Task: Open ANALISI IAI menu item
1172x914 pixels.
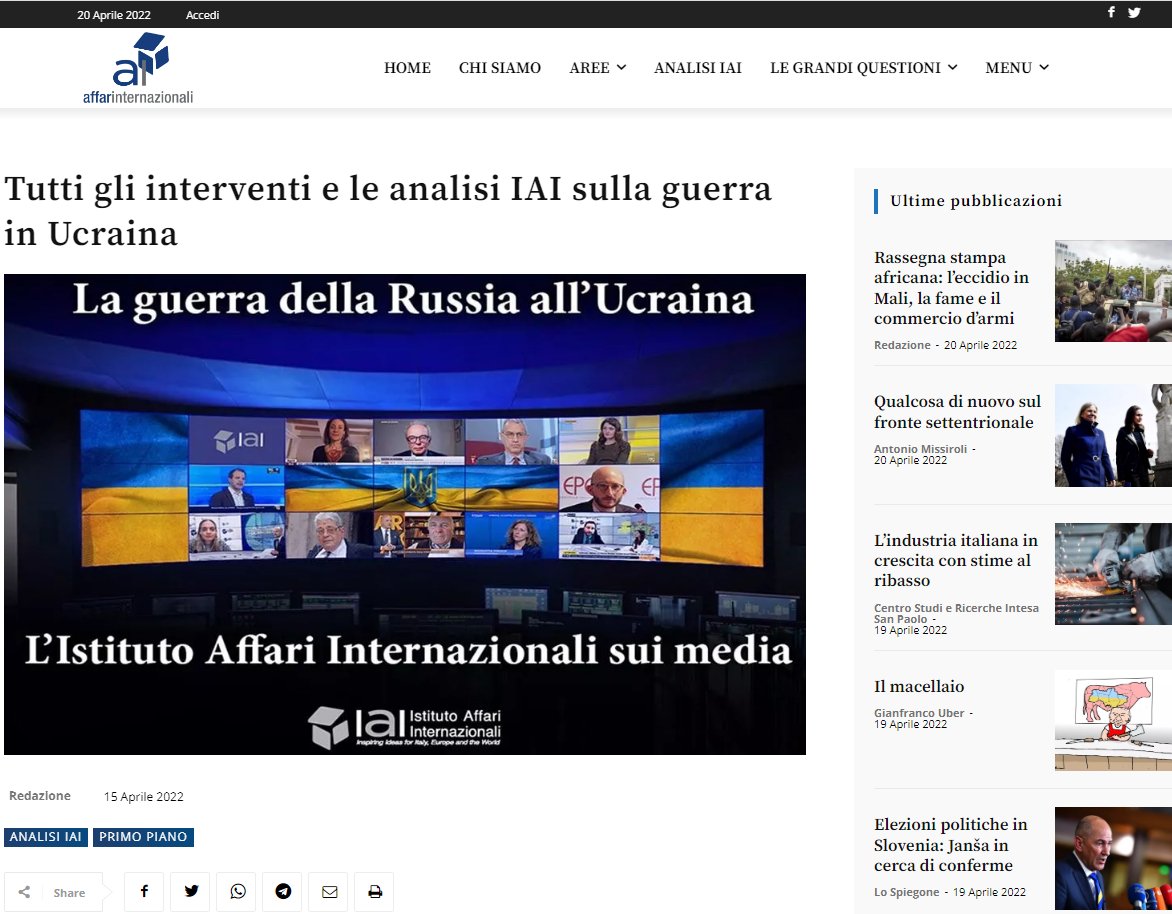Action: [x=697, y=68]
